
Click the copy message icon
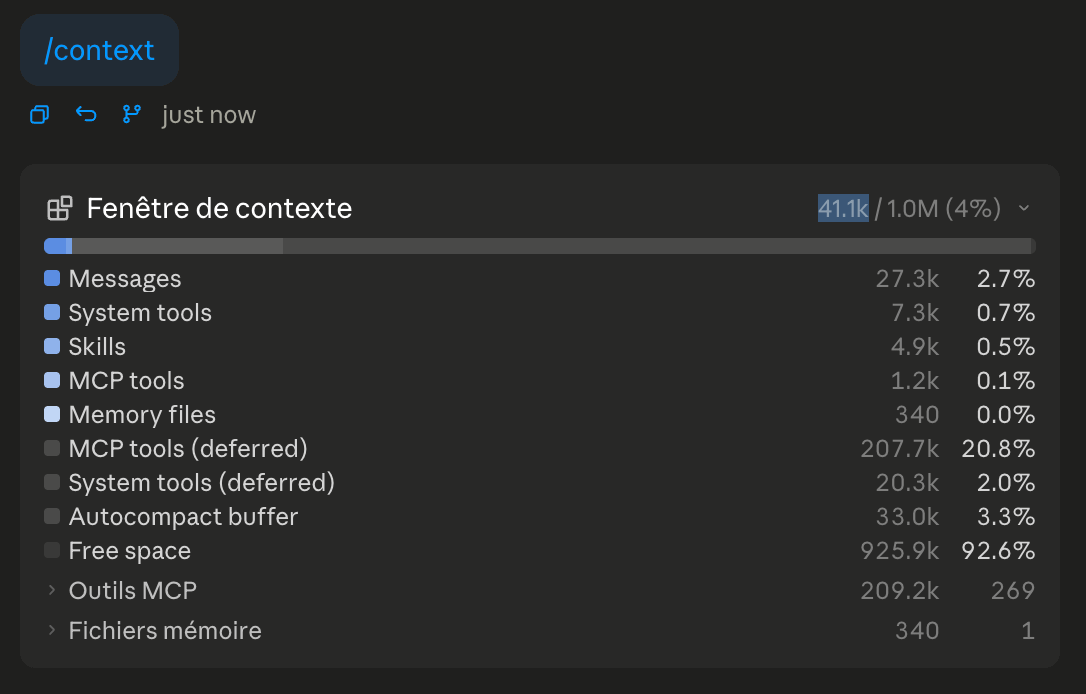click(x=39, y=114)
